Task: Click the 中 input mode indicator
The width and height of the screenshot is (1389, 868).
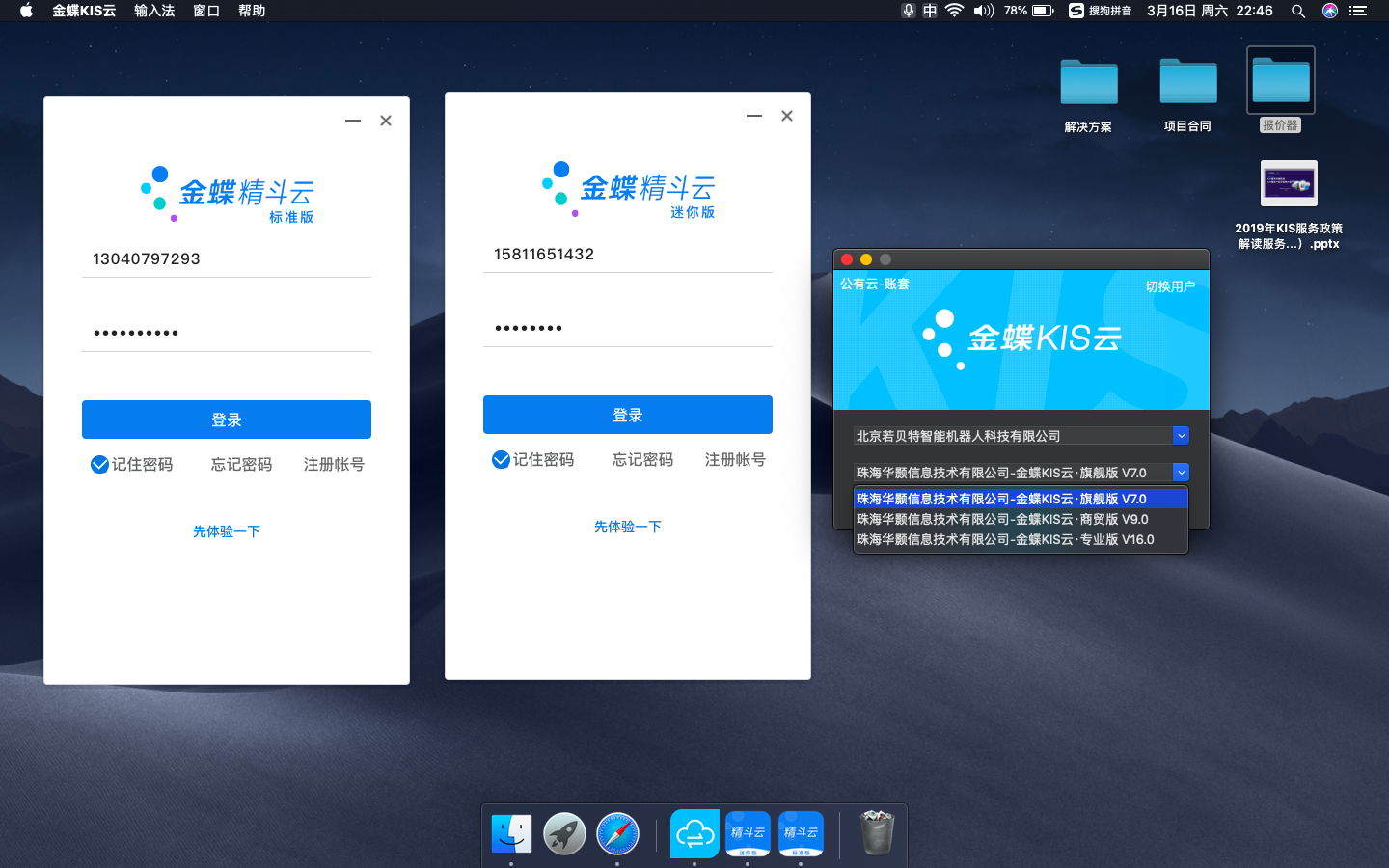Action: [x=930, y=11]
